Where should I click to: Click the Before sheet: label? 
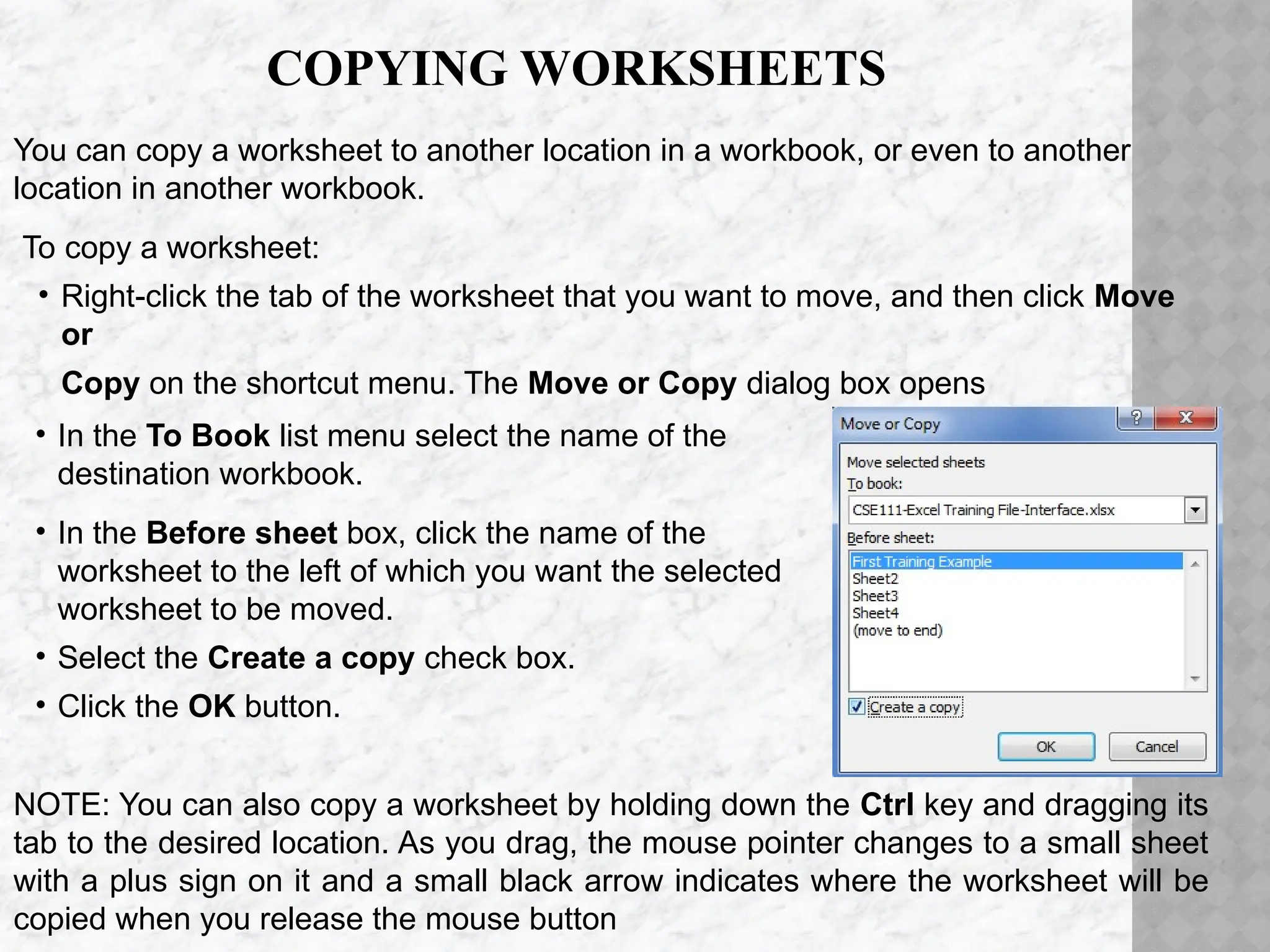(890, 538)
